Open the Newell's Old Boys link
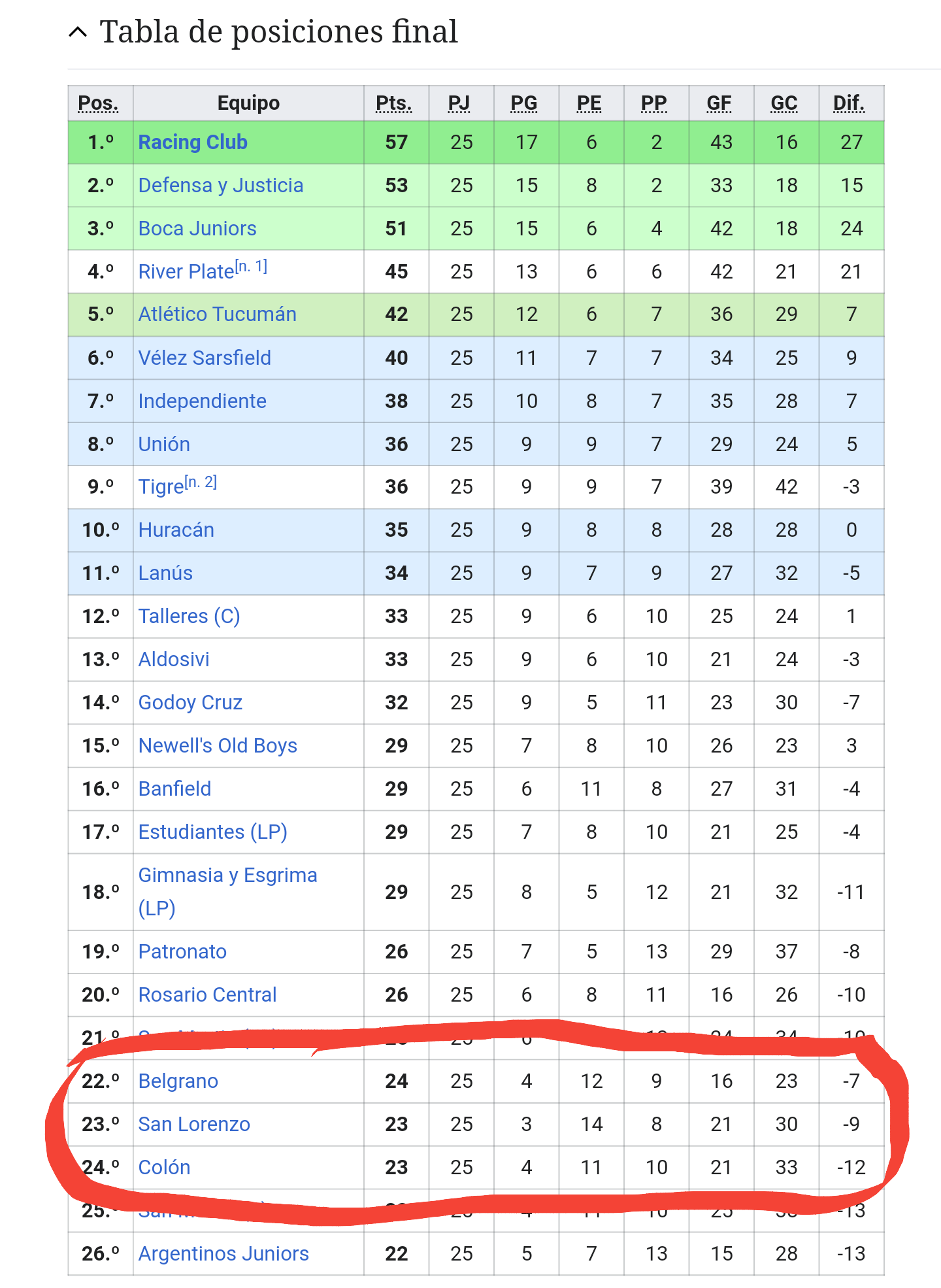Screen dimensions: 941x1288 218,745
